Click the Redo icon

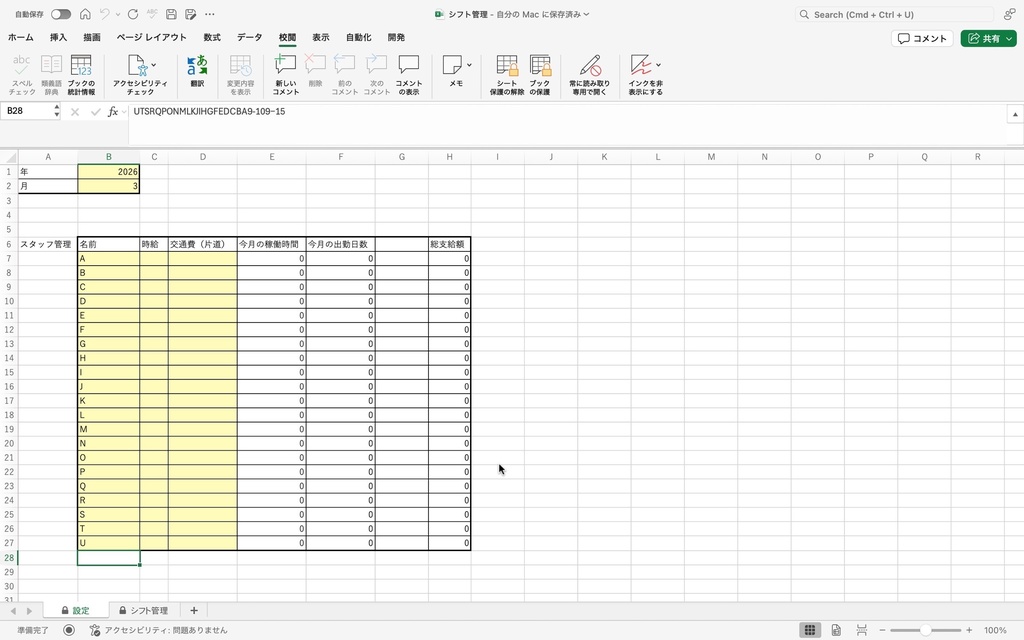[133, 14]
